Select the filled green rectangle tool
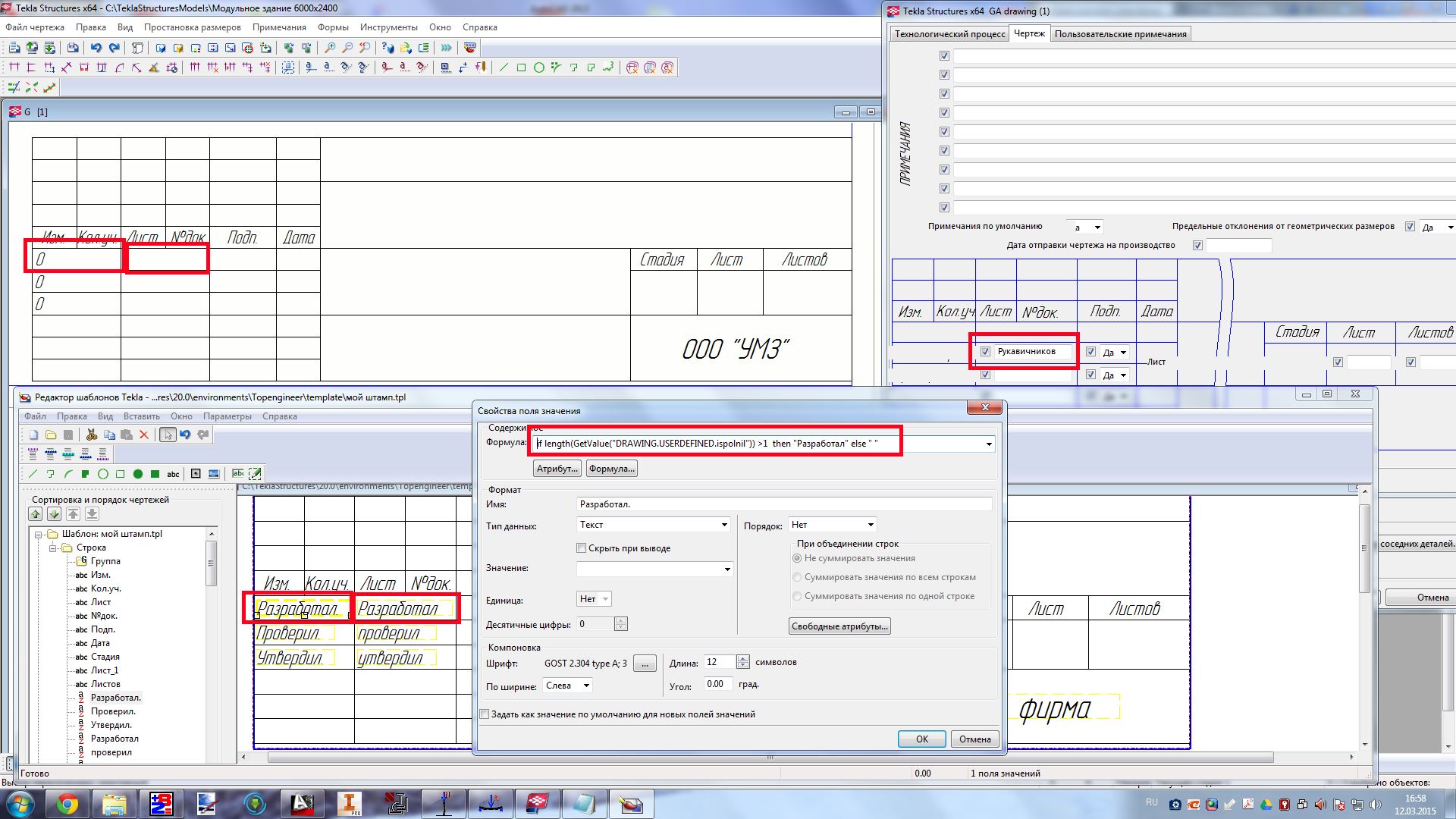Image resolution: width=1456 pixels, height=819 pixels. [155, 474]
